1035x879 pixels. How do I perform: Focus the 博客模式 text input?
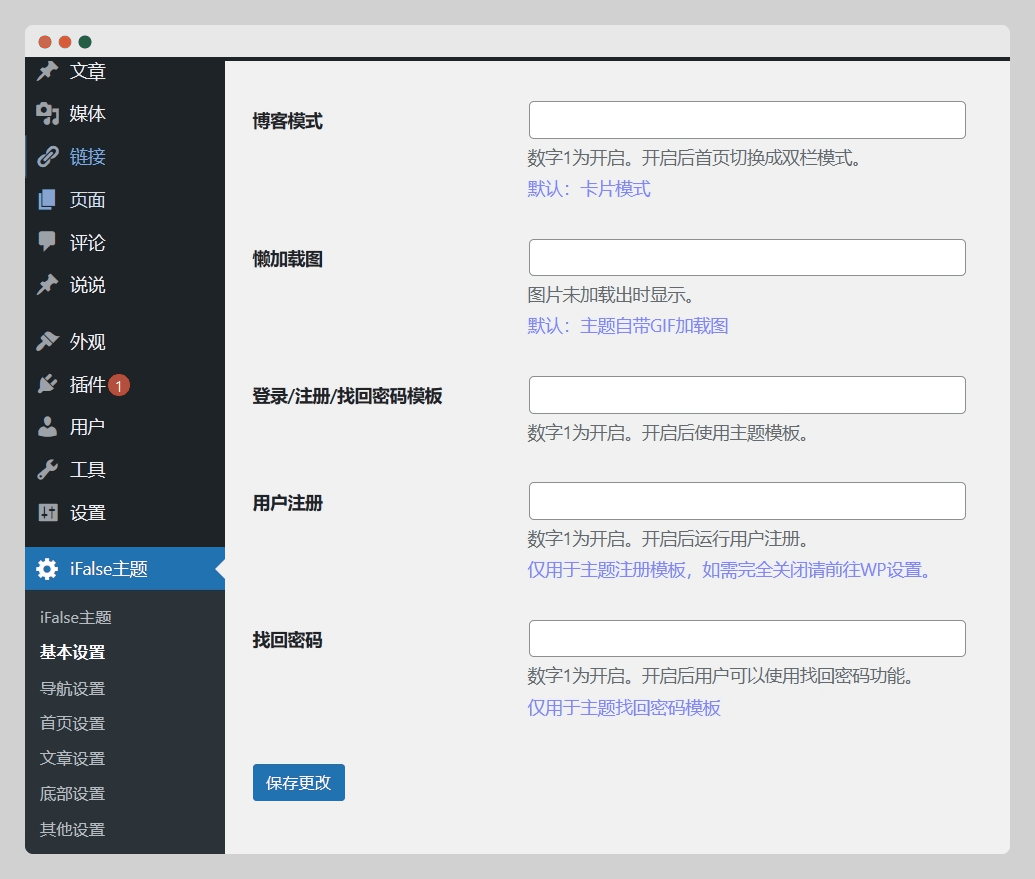[746, 120]
